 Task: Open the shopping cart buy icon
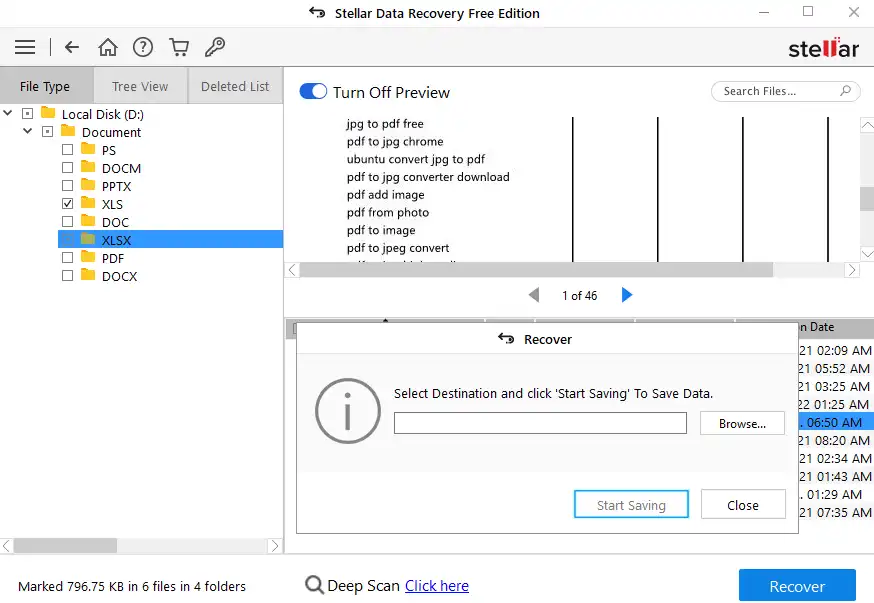click(179, 47)
